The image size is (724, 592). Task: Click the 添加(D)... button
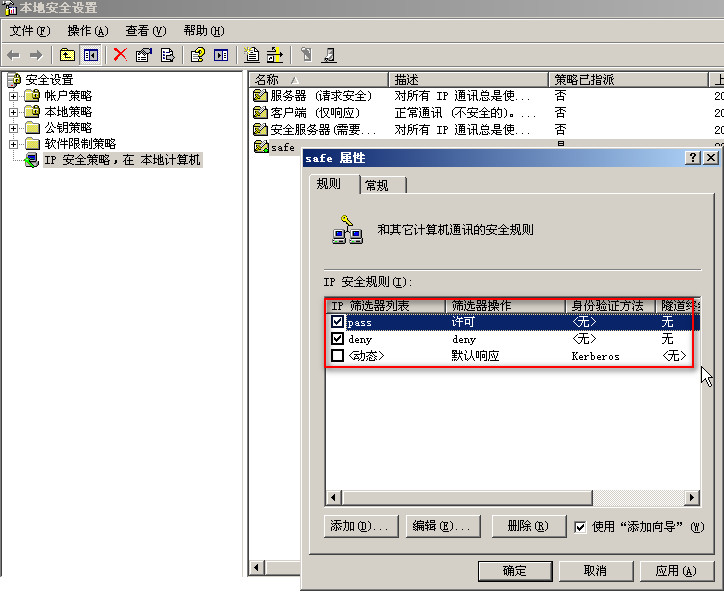(361, 526)
